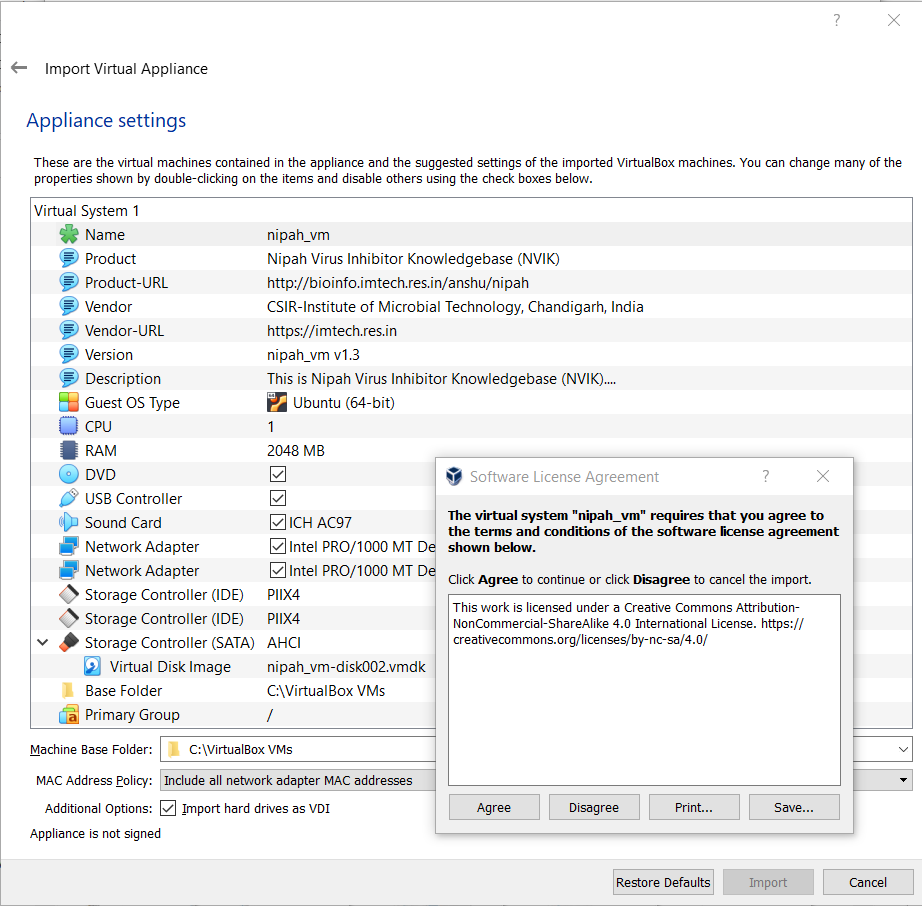The image size is (922, 906).
Task: Collapse the Storage Controller (SATA) row
Action: (x=42, y=643)
